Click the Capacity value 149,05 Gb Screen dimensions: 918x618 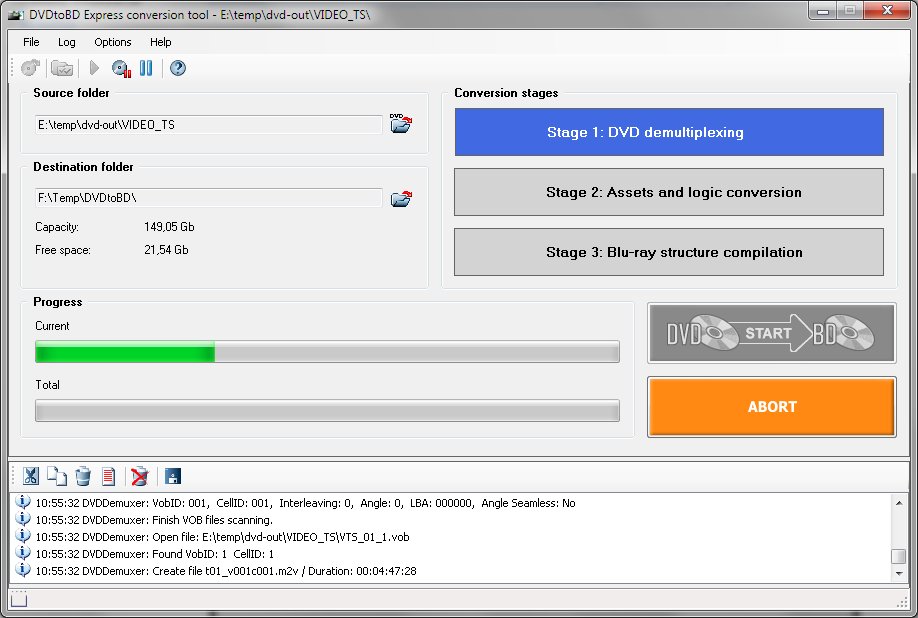(x=169, y=227)
